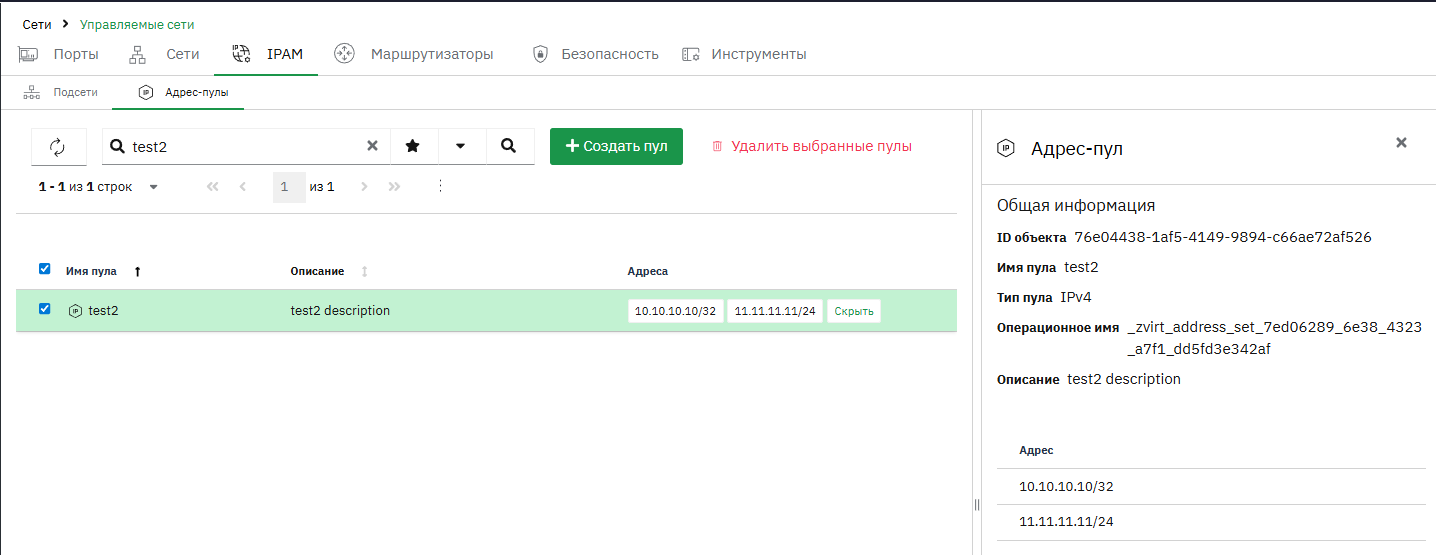Click the star favorites search icon

pyautogui.click(x=412, y=146)
